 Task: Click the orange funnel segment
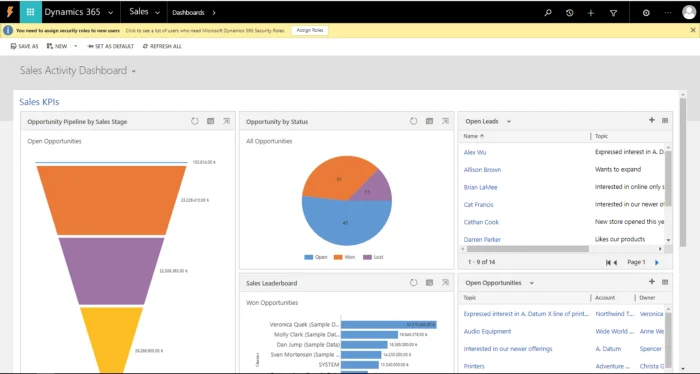112,200
